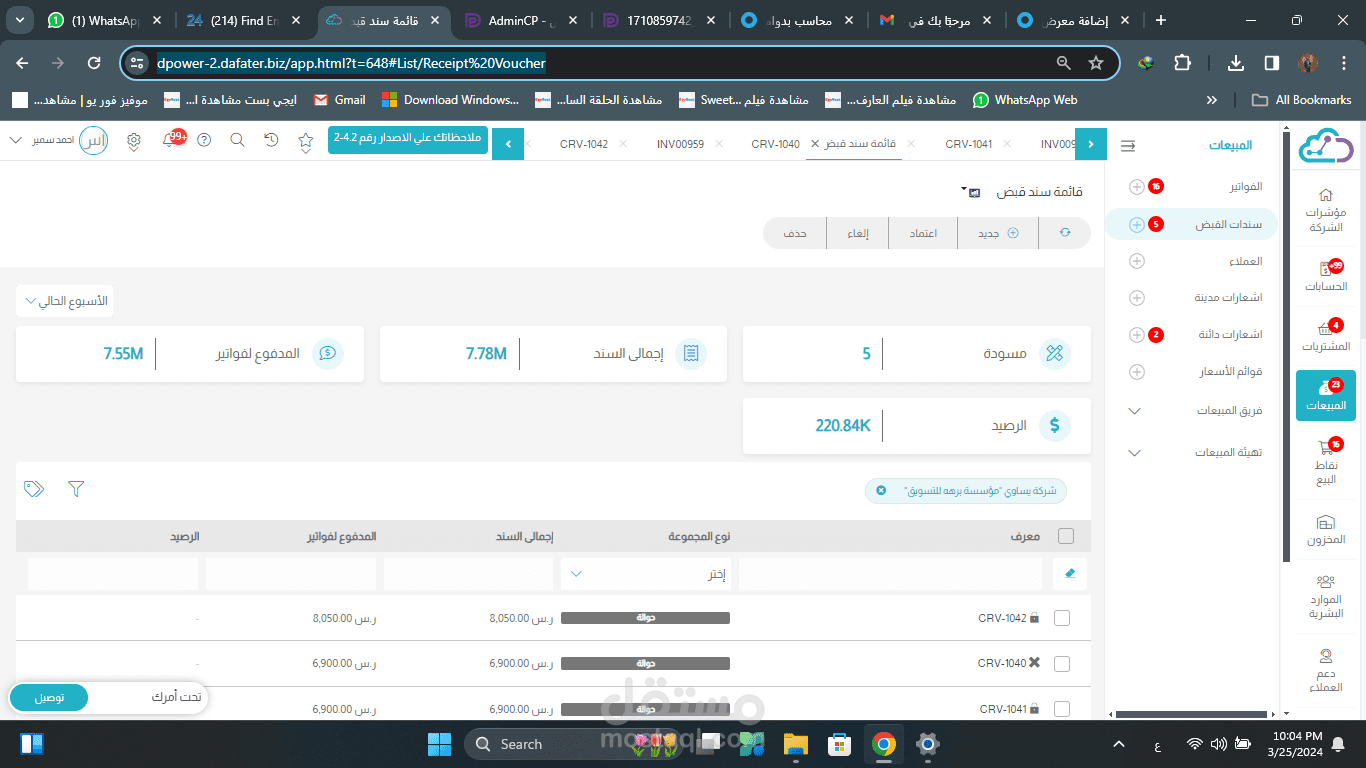The height and width of the screenshot is (768, 1366).
Task: Open the favorites star icon
Action: (306, 141)
